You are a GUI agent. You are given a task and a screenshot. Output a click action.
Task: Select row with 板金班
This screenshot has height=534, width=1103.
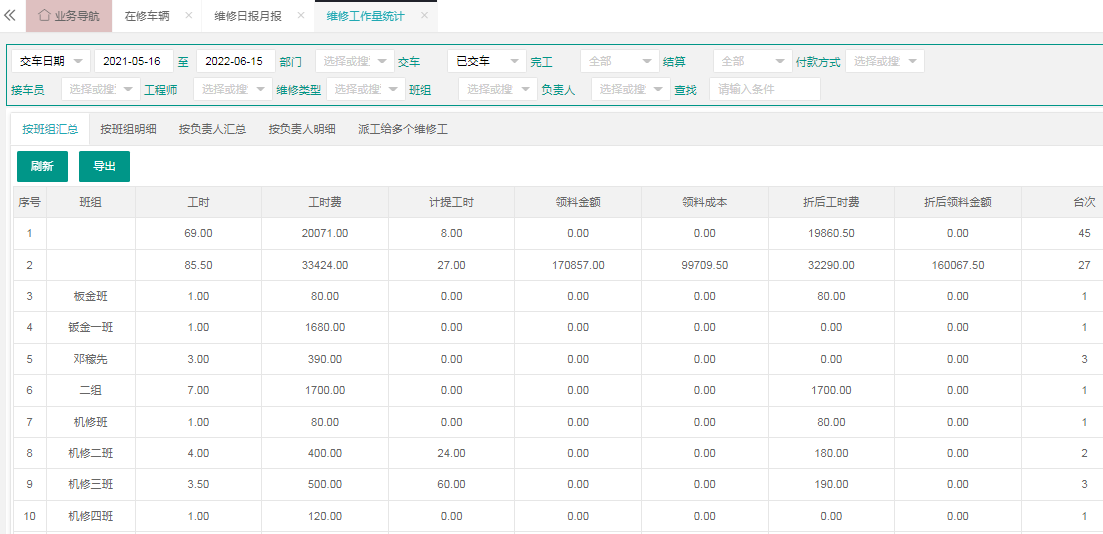tap(558, 296)
